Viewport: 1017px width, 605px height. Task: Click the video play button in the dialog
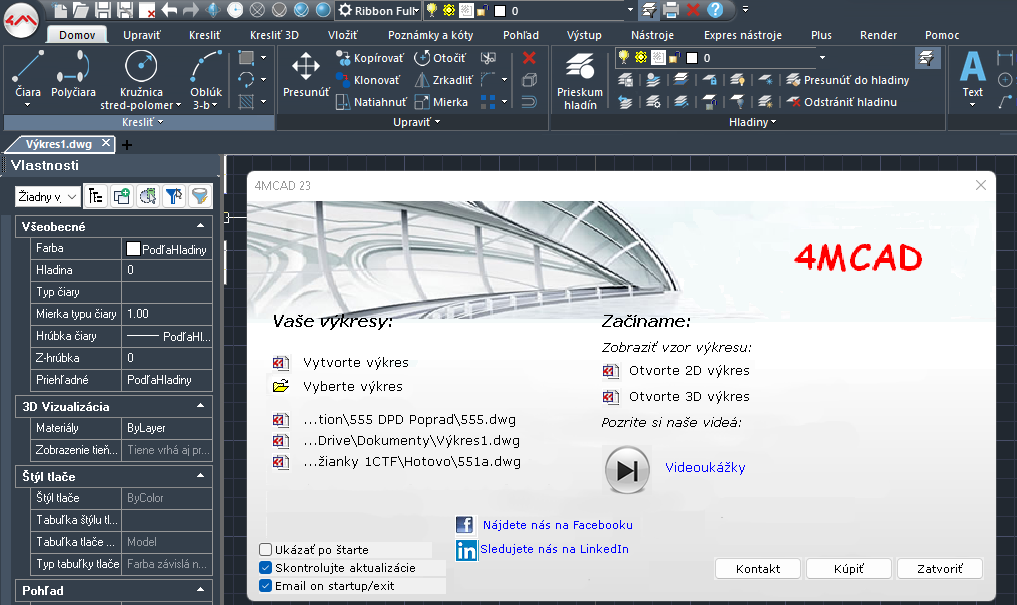pyautogui.click(x=627, y=470)
